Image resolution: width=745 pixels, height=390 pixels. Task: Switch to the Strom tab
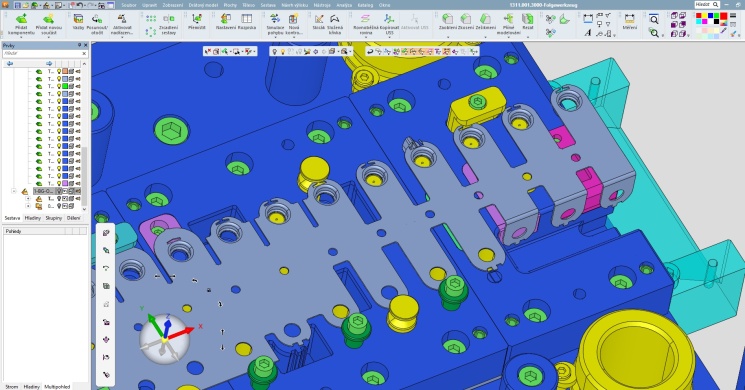[x=12, y=387]
